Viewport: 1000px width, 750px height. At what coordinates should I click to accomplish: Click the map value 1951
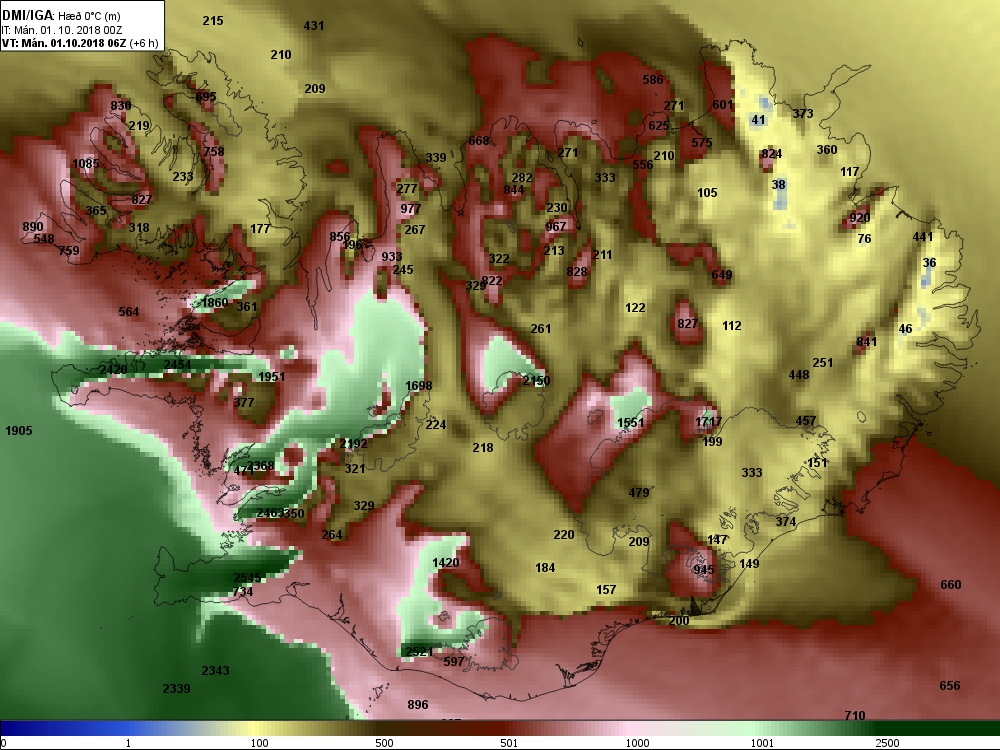point(272,376)
